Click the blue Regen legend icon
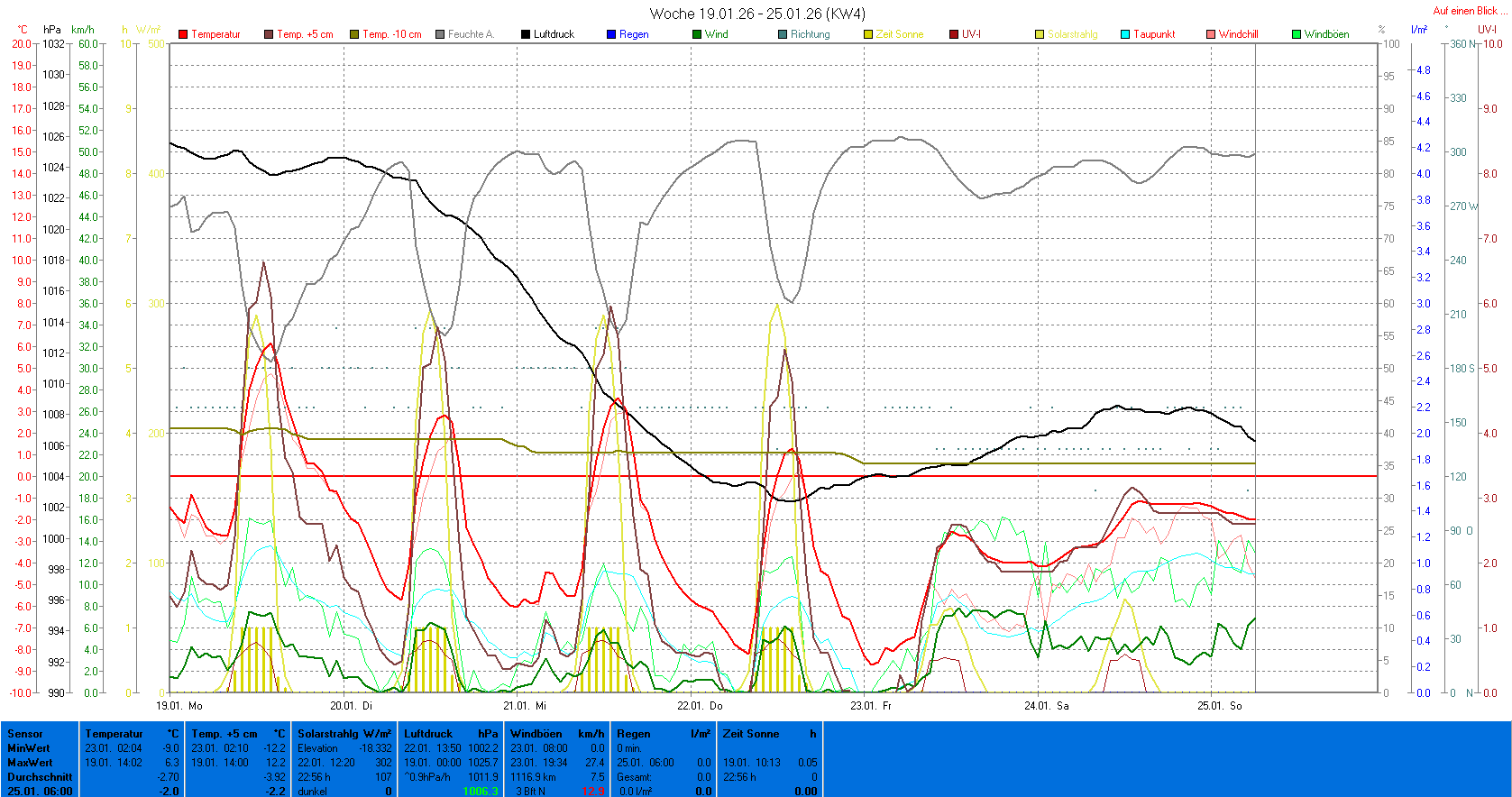Viewport: 1512px width, 797px height. (611, 34)
